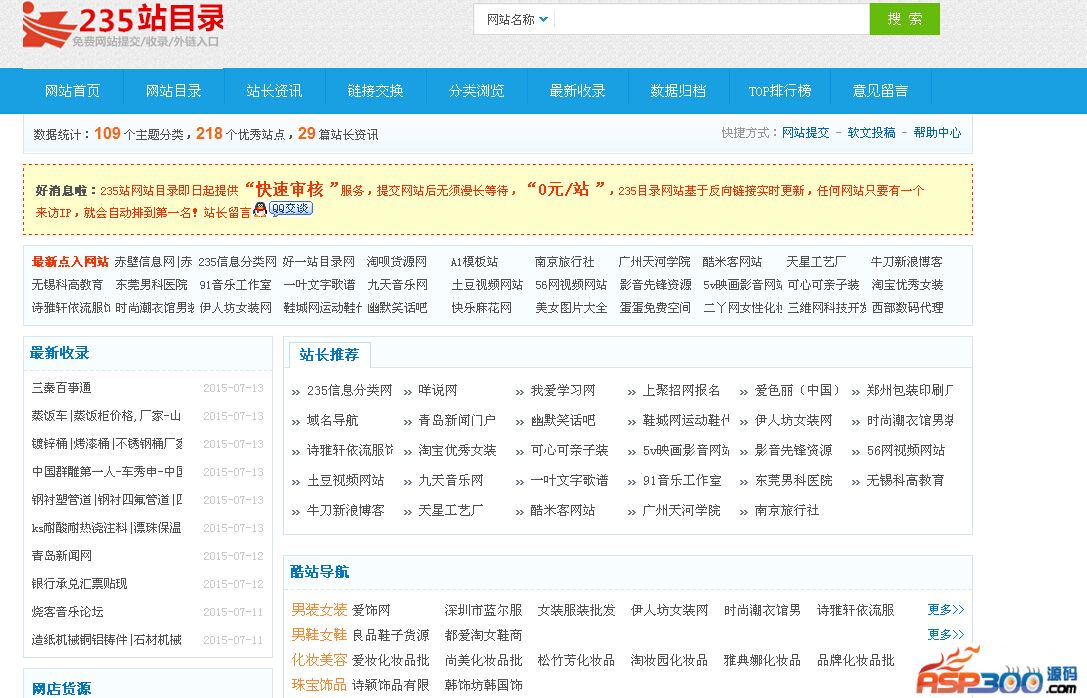The width and height of the screenshot is (1087, 698).
Task: Open 网站首页 in the navigation bar
Action: click(73, 91)
